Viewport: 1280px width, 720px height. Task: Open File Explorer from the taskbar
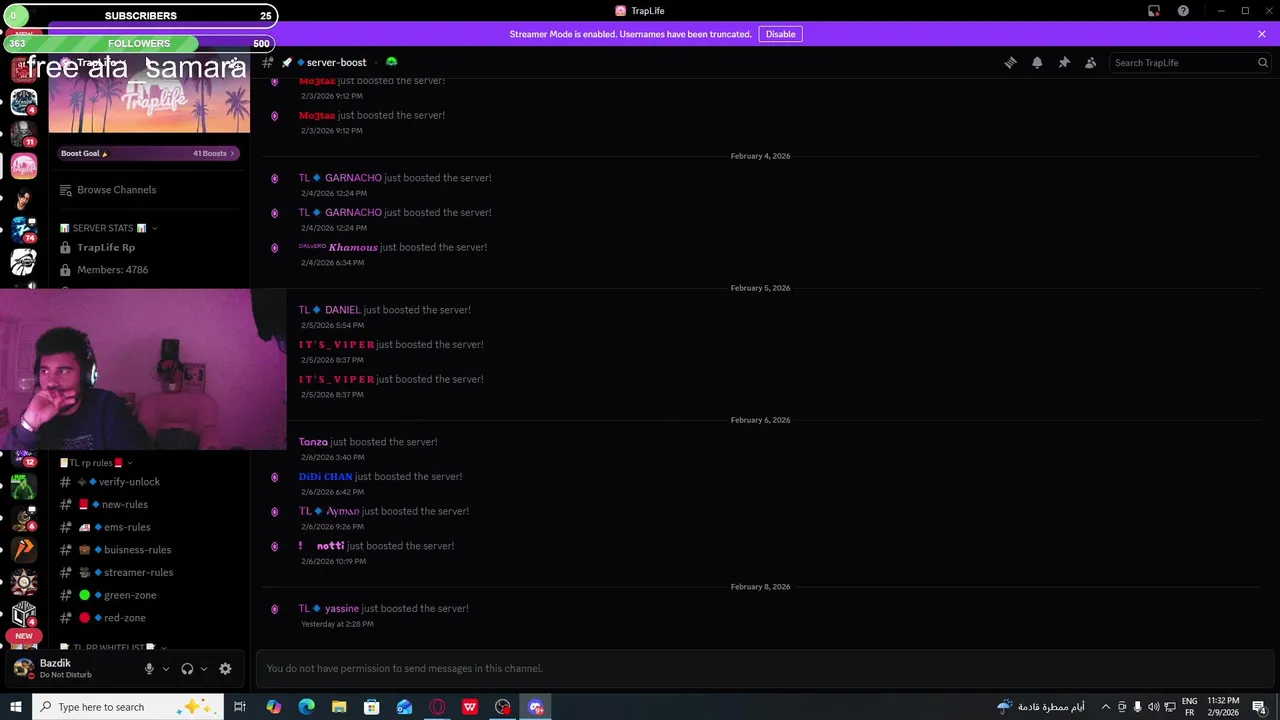(x=339, y=707)
